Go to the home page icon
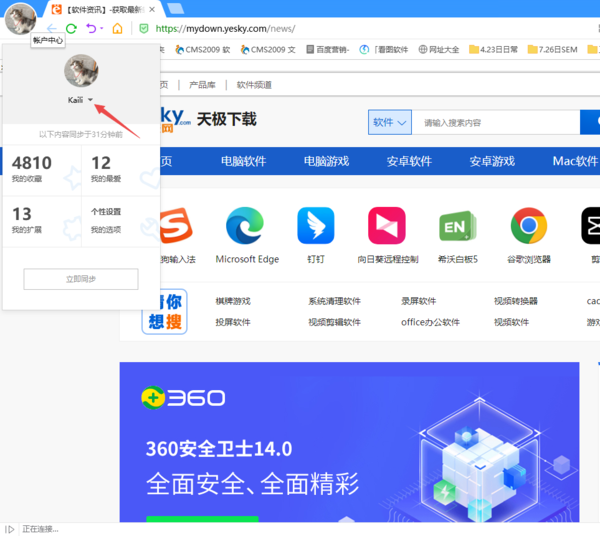 point(117,29)
